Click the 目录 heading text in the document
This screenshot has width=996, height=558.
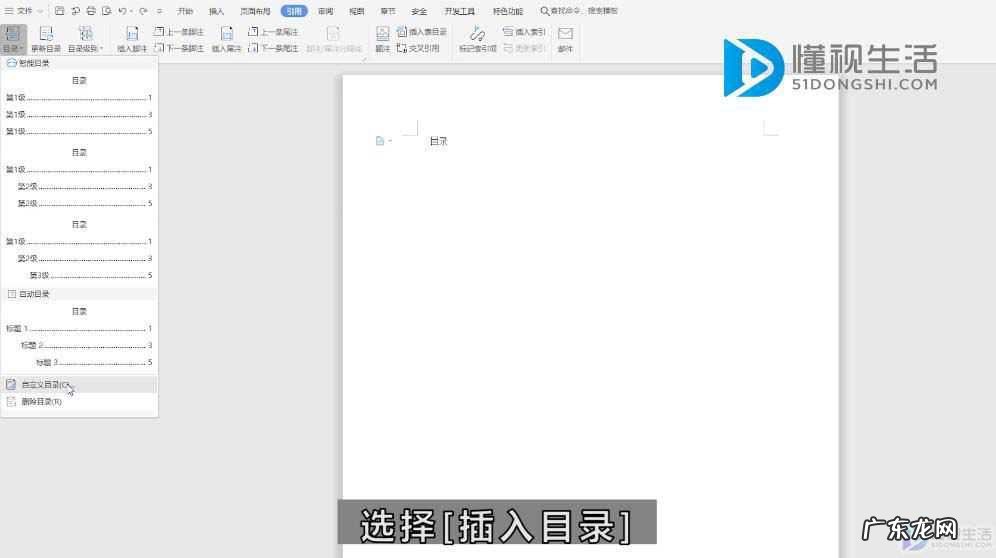pos(438,141)
